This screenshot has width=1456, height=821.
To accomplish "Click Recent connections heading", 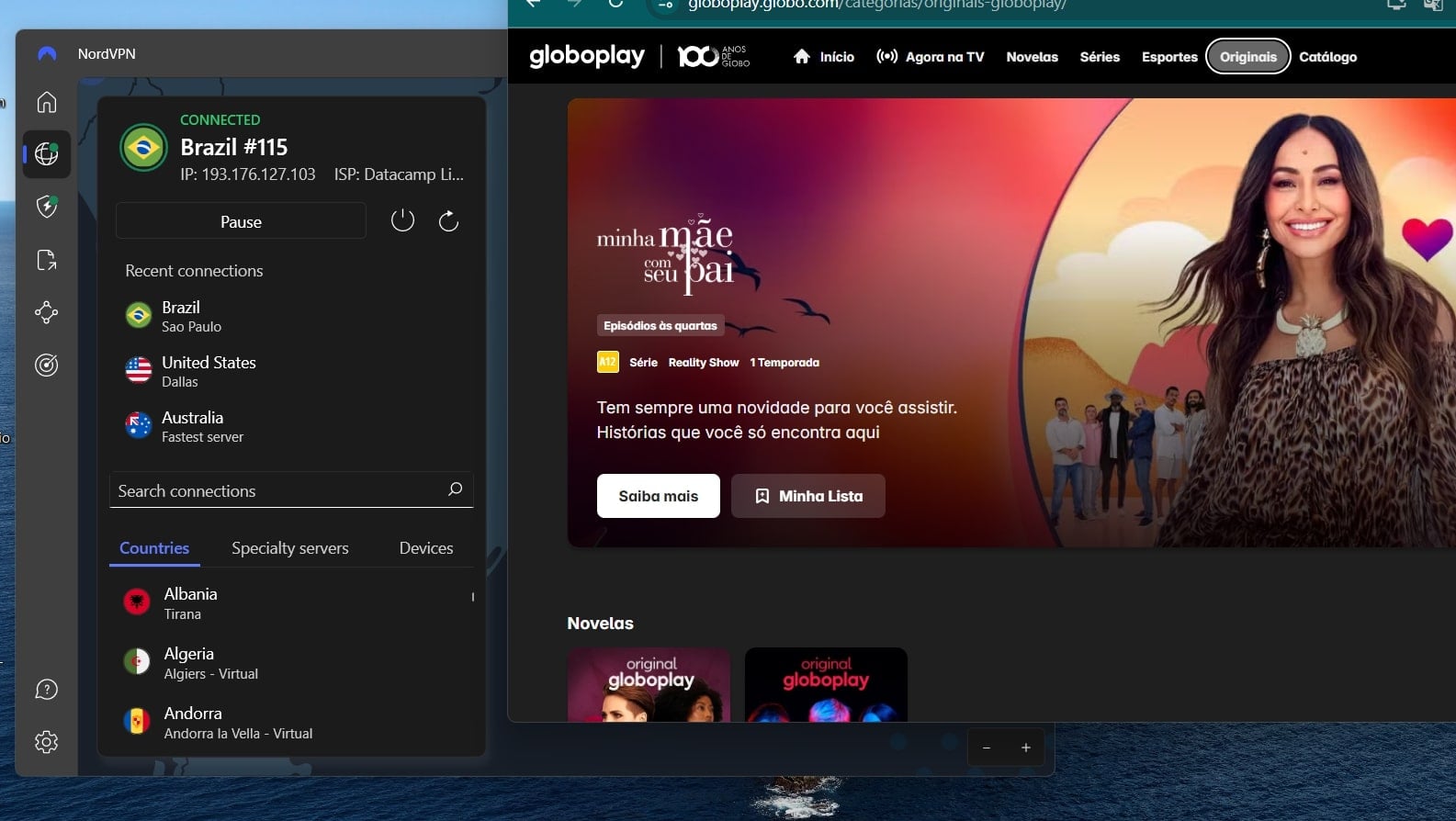I will tap(194, 271).
